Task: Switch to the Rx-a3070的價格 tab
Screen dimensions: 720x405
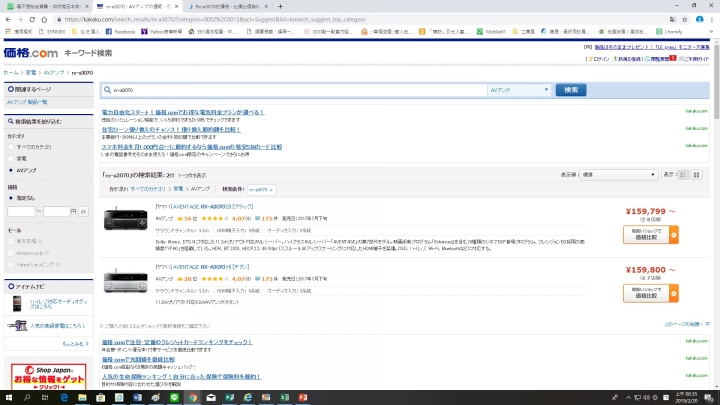Action: click(x=226, y=6)
